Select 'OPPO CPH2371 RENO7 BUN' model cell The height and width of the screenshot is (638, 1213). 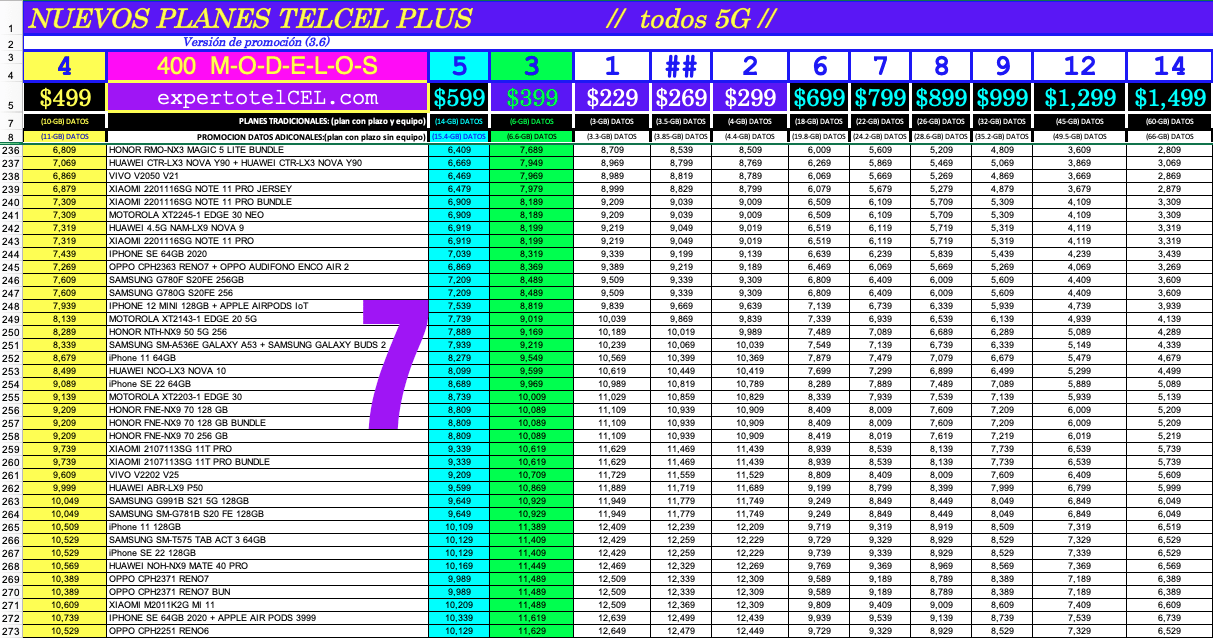click(267, 592)
